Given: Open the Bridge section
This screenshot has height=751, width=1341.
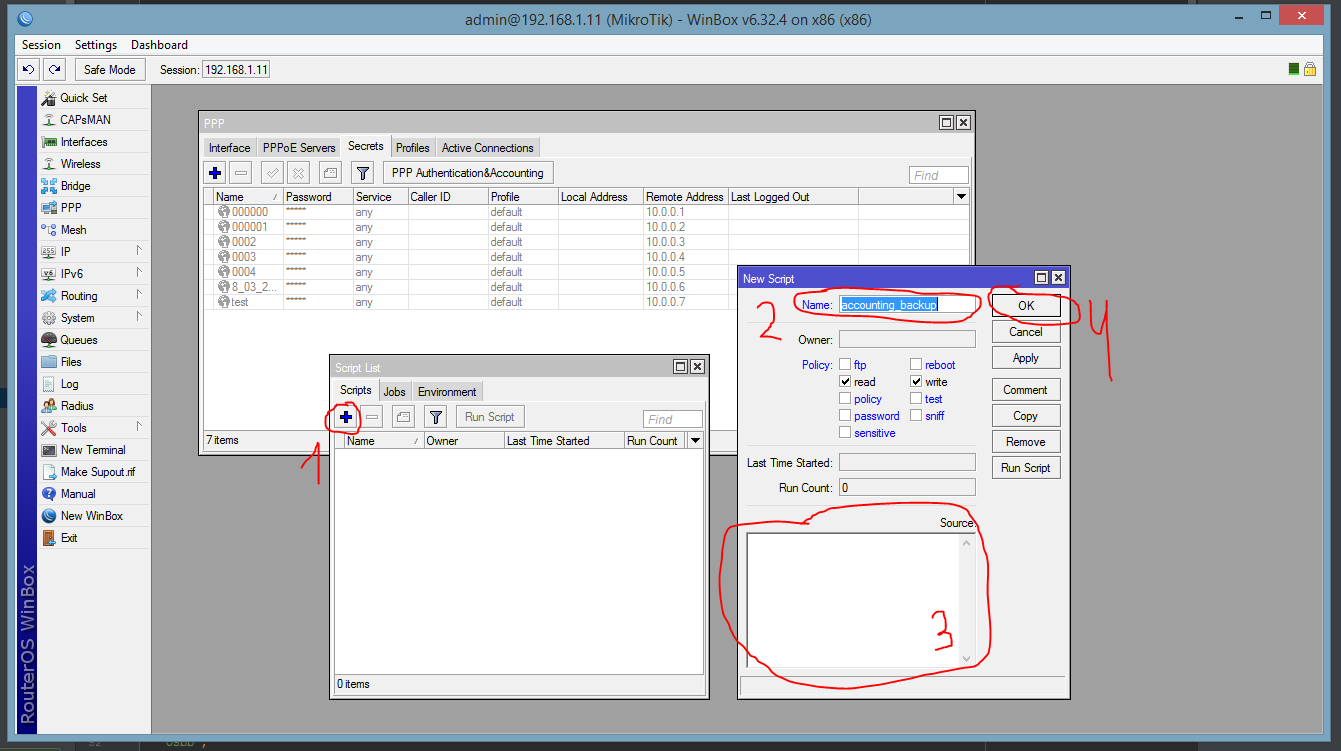Looking at the screenshot, I should click(x=75, y=186).
